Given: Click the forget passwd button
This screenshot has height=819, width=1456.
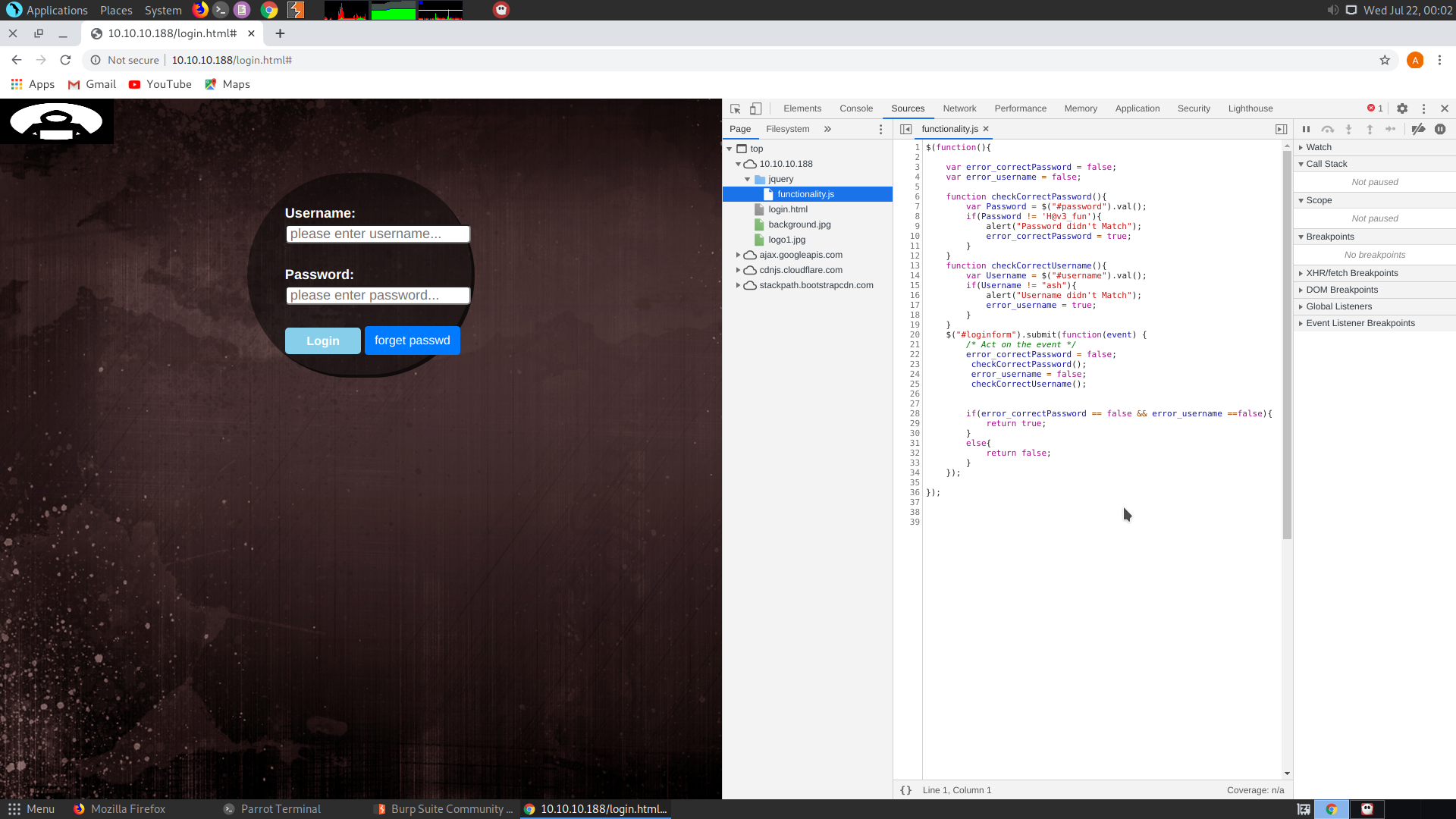Looking at the screenshot, I should pos(412,340).
